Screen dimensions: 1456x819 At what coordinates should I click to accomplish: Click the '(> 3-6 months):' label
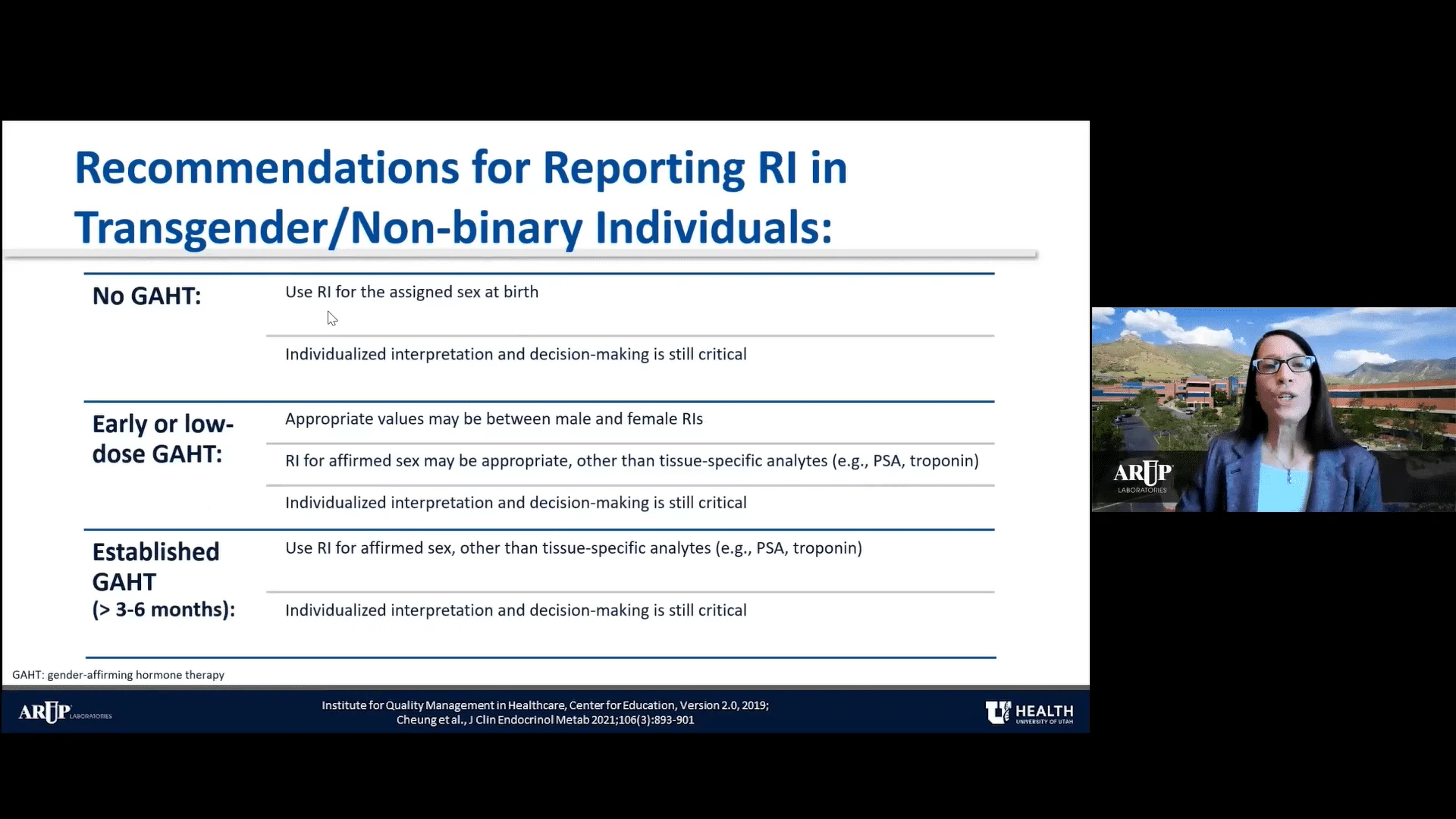pos(164,610)
